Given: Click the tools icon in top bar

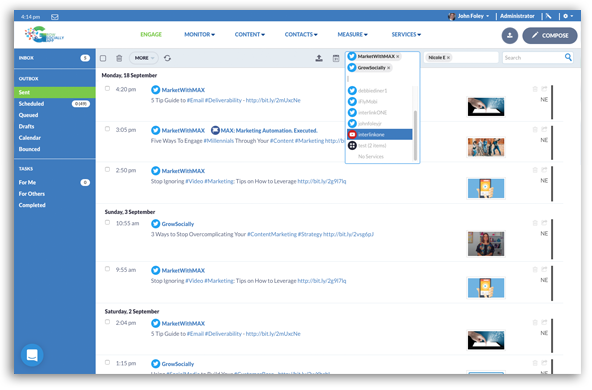Looking at the screenshot, I should point(549,16).
